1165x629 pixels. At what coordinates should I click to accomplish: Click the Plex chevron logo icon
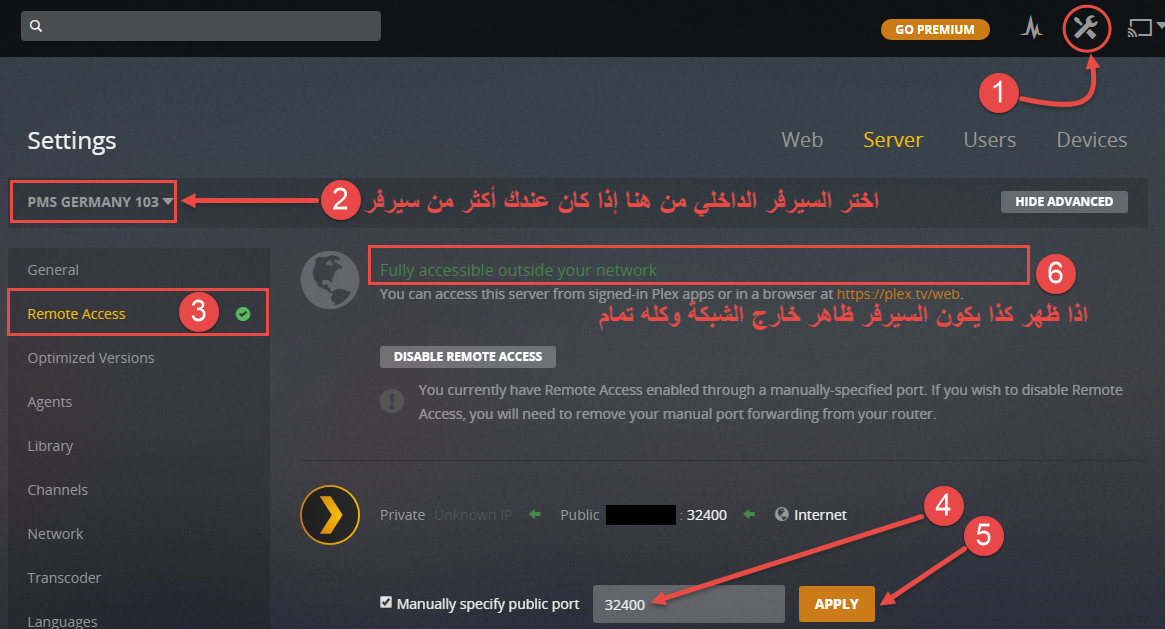(330, 515)
